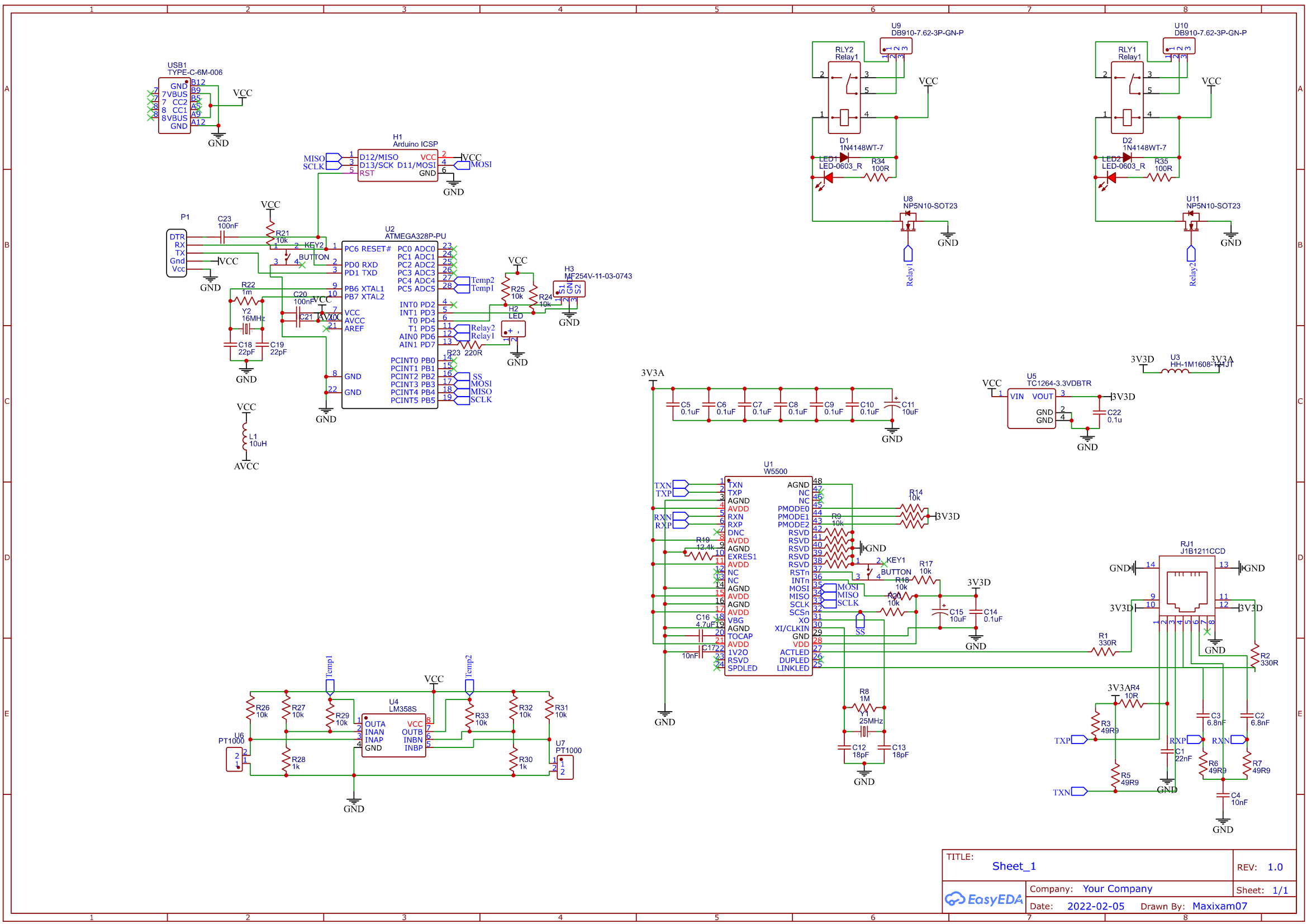Select relay RLY2 symbol
The image size is (1307, 924).
(x=844, y=98)
